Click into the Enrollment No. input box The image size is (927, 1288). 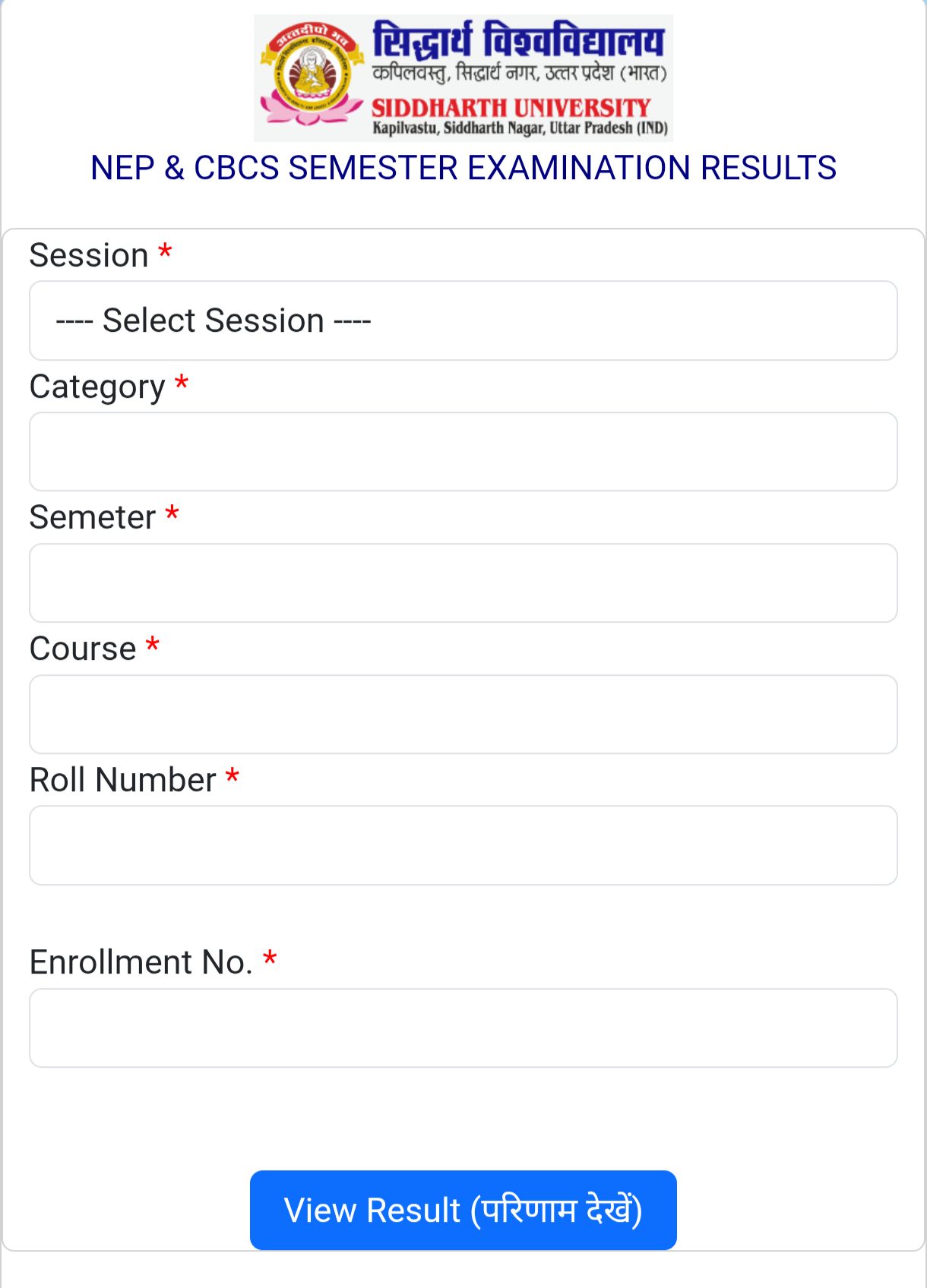[x=463, y=1028]
